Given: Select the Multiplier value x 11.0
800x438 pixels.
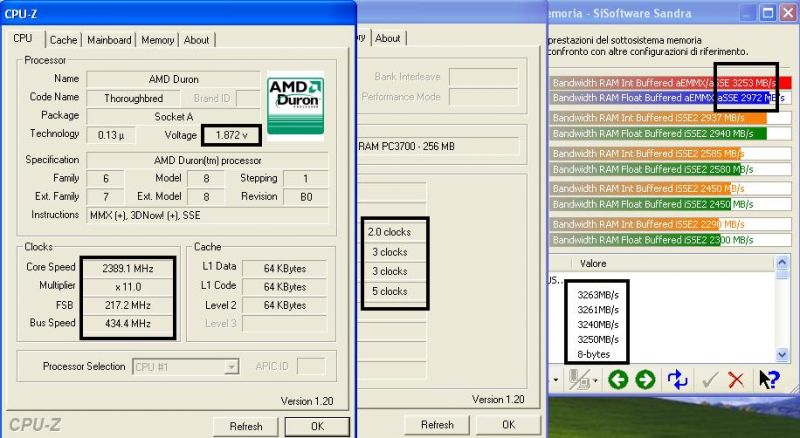Looking at the screenshot, I should (128, 287).
